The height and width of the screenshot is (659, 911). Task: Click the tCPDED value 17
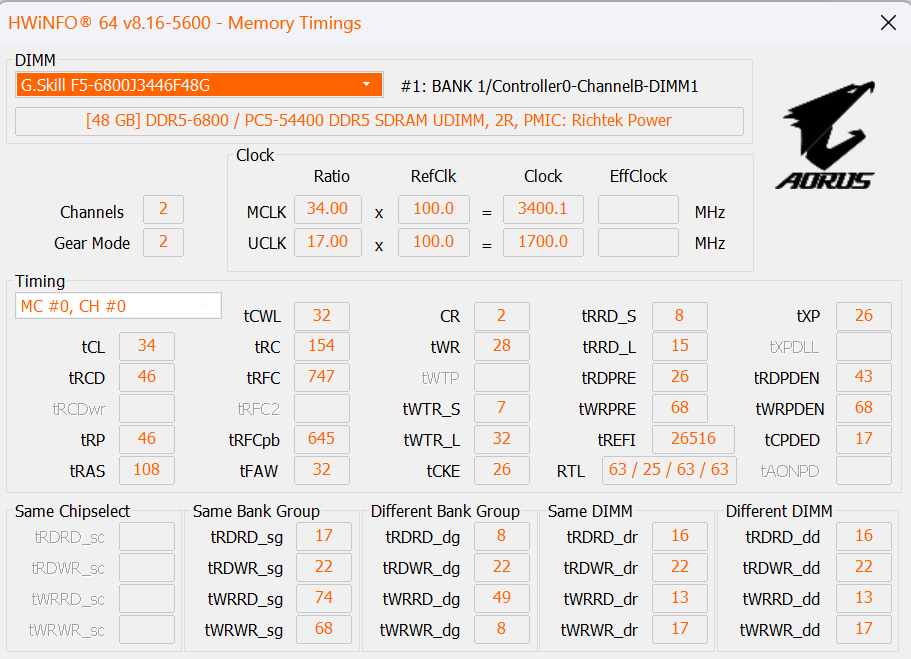tap(864, 439)
